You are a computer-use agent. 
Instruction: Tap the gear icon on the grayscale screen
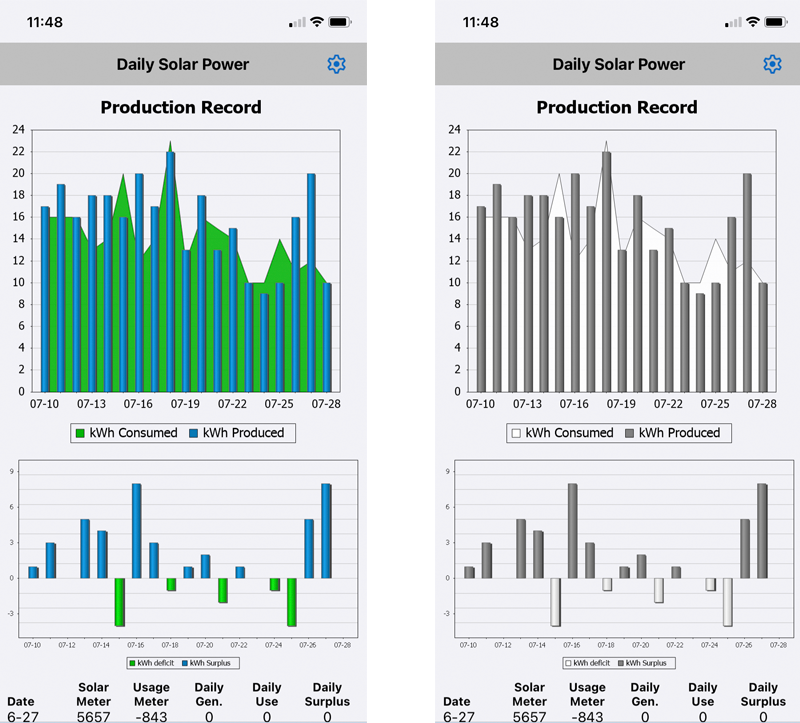click(x=771, y=64)
